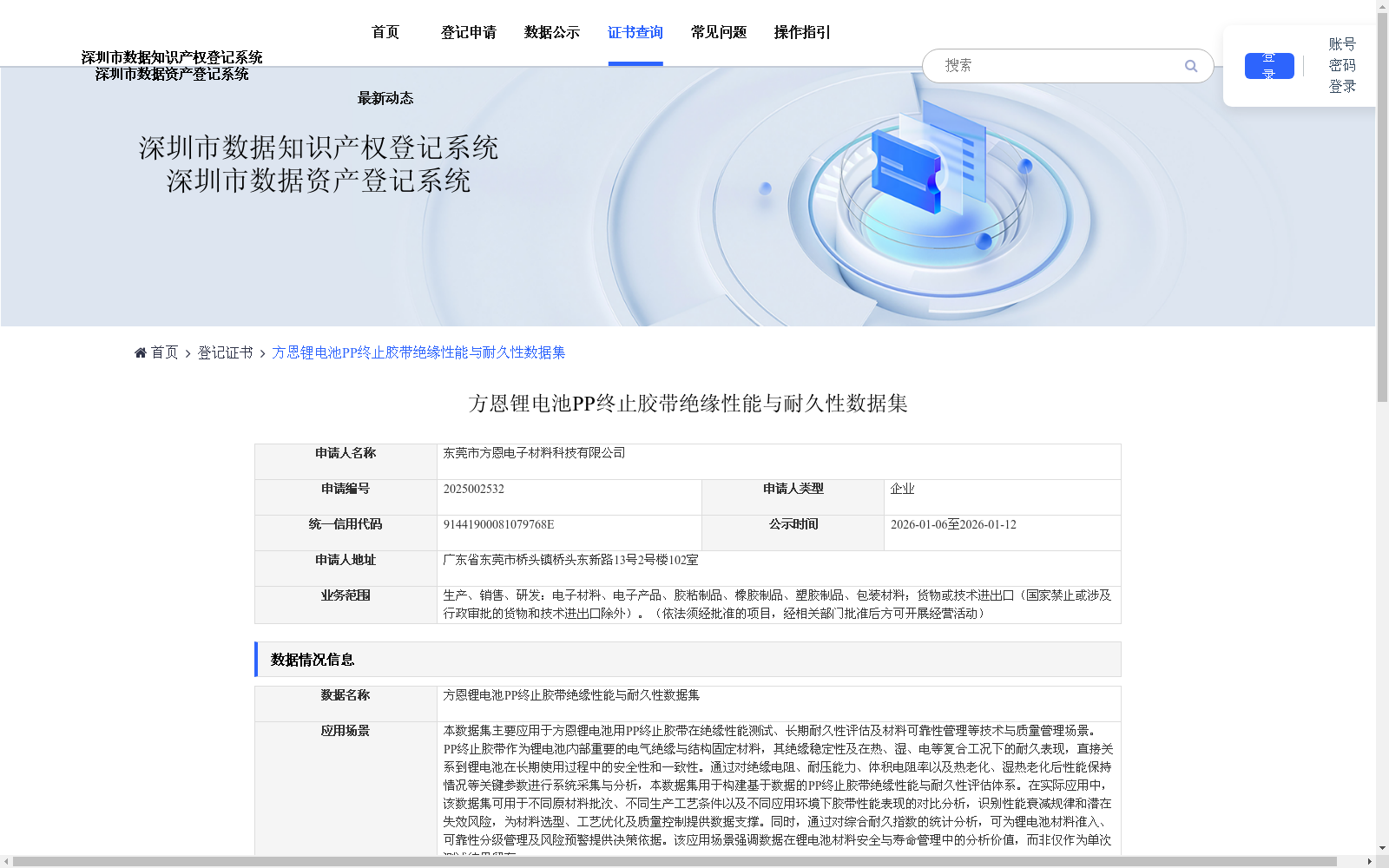The width and height of the screenshot is (1389, 868).
Task: Click the 统一信用代码 label cell
Action: point(346,533)
